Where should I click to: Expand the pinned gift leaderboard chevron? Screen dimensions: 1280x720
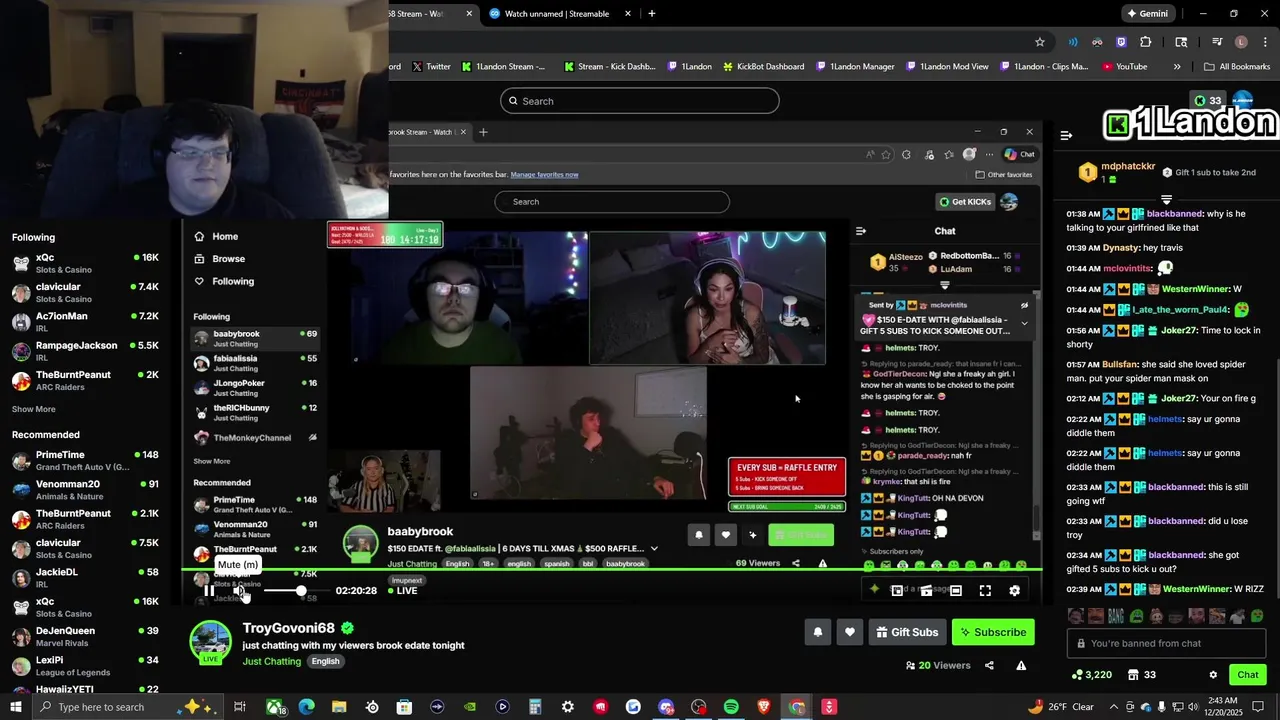[x=1166, y=200]
